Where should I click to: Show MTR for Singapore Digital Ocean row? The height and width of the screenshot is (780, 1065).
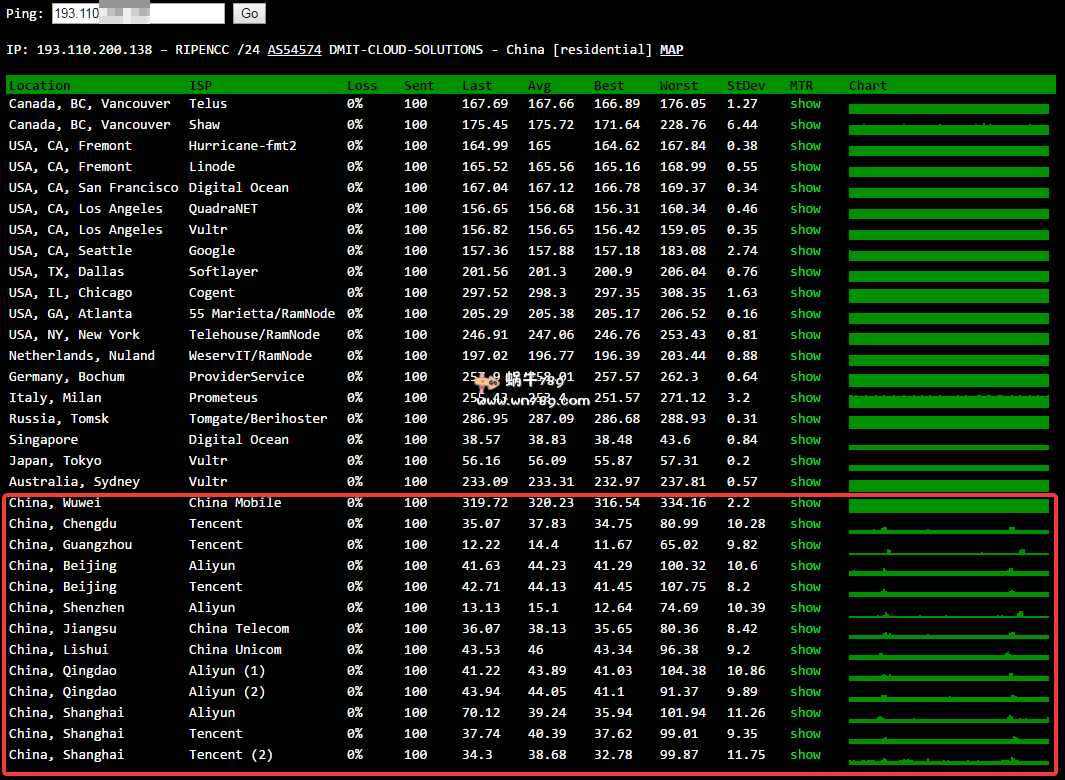point(805,440)
